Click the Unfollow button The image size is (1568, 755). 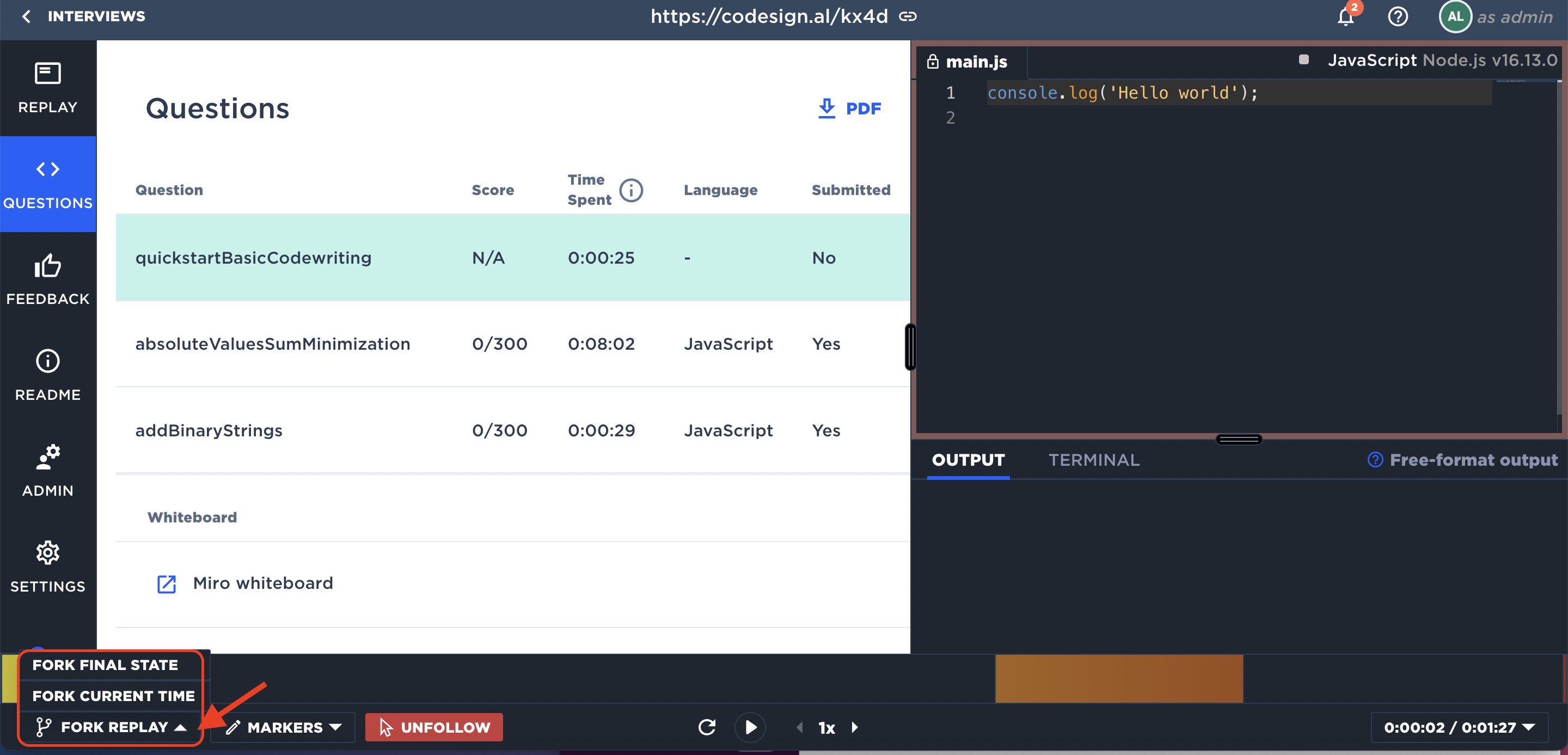(434, 727)
